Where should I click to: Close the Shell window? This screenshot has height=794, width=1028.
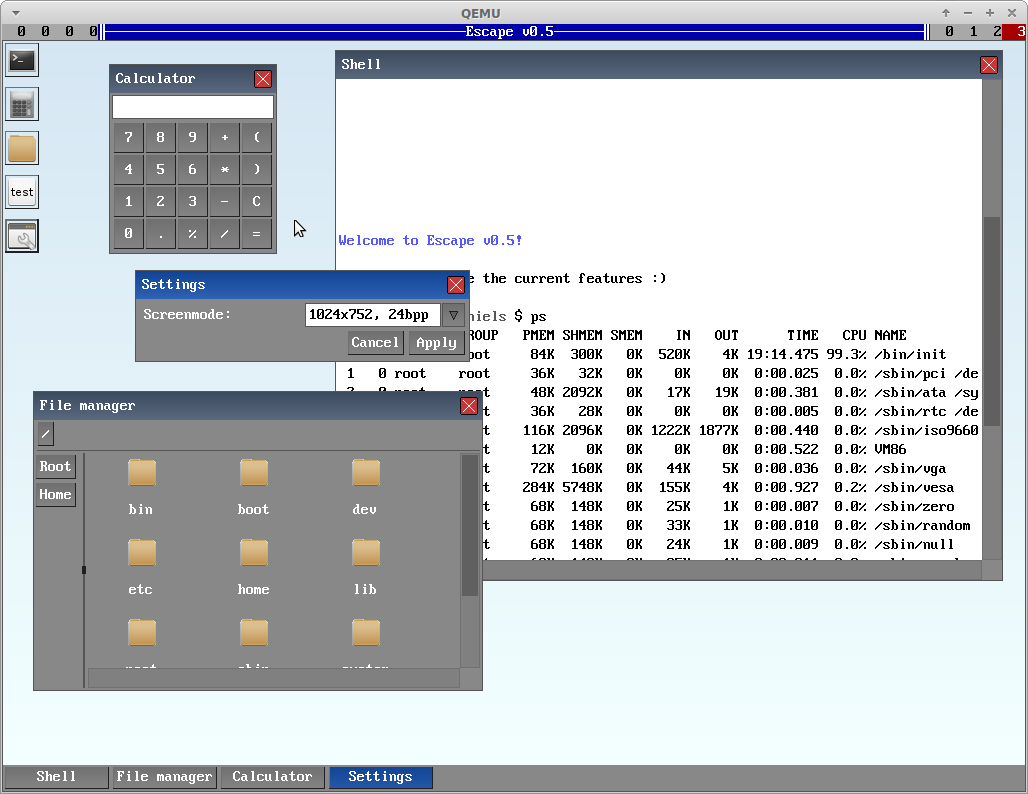click(x=989, y=65)
